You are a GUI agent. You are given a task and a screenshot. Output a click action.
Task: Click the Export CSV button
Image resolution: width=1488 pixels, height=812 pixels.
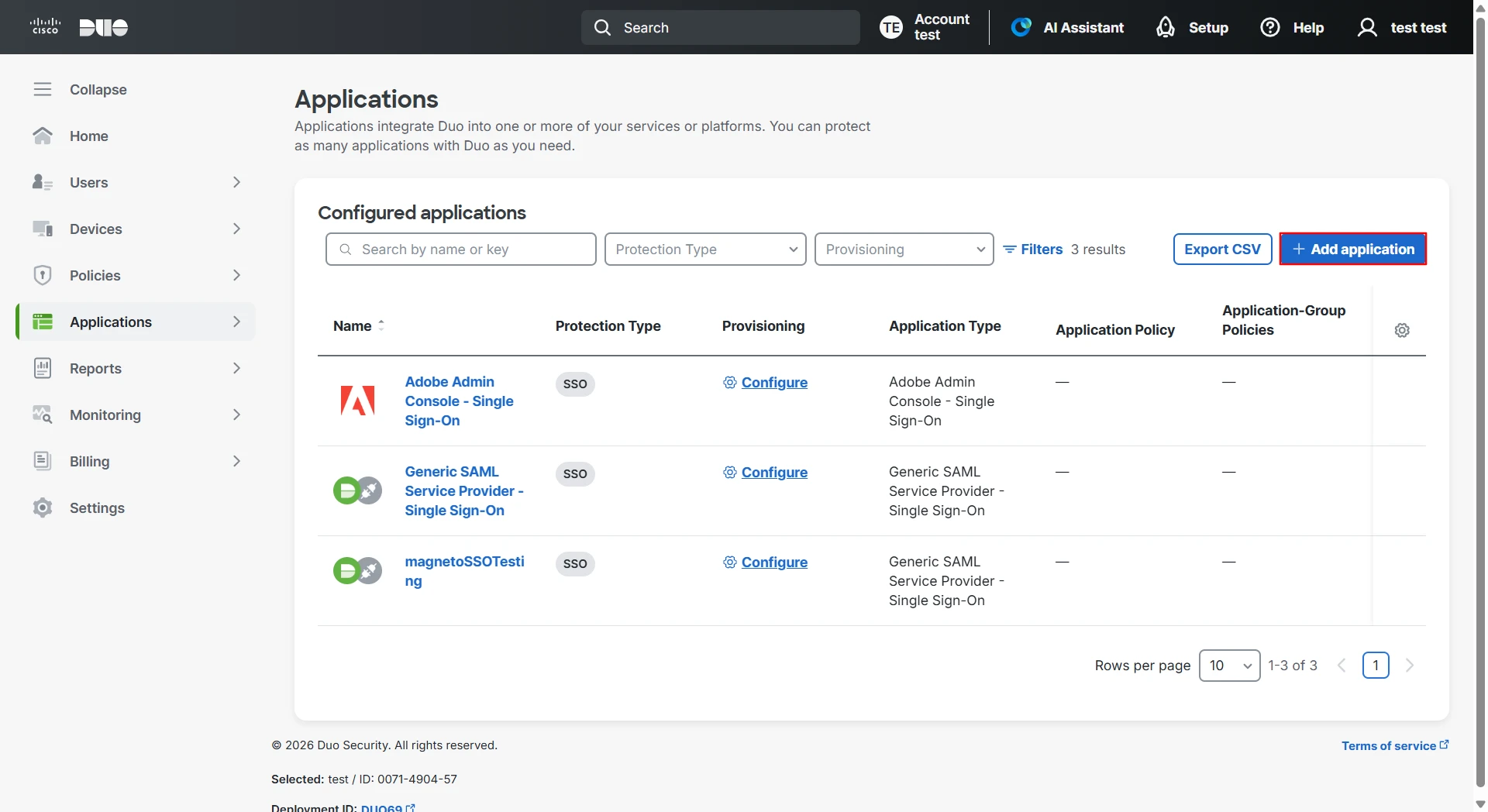click(x=1223, y=249)
